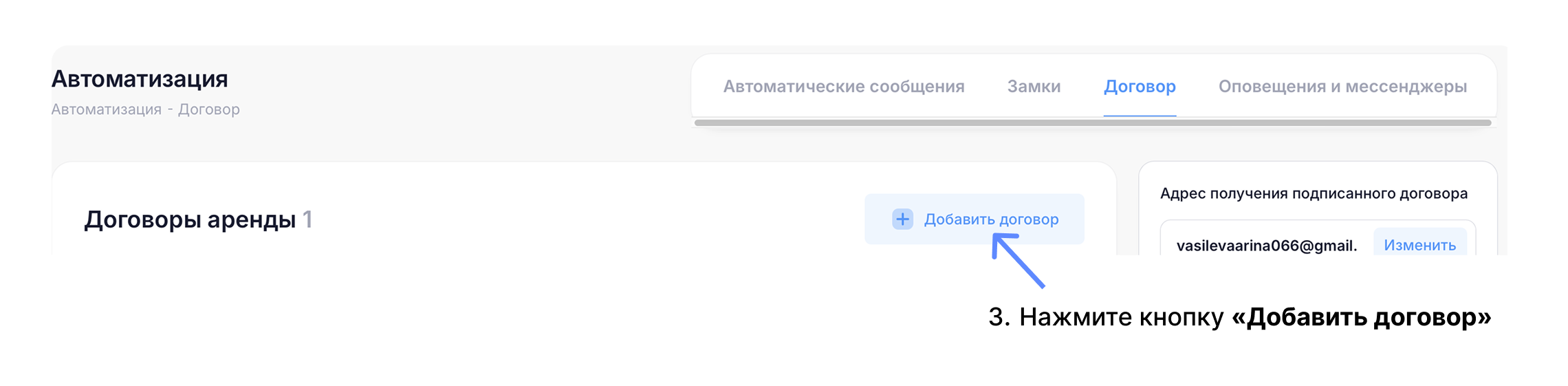Switch to Автоматические сообщения tab

coord(844,87)
